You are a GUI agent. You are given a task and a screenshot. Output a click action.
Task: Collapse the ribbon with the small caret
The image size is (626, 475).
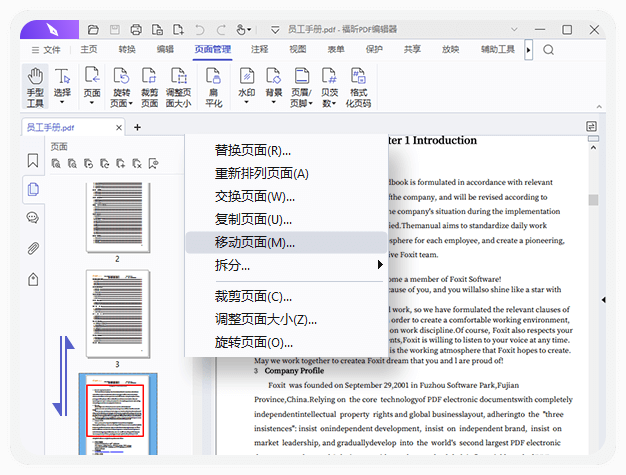coord(599,107)
